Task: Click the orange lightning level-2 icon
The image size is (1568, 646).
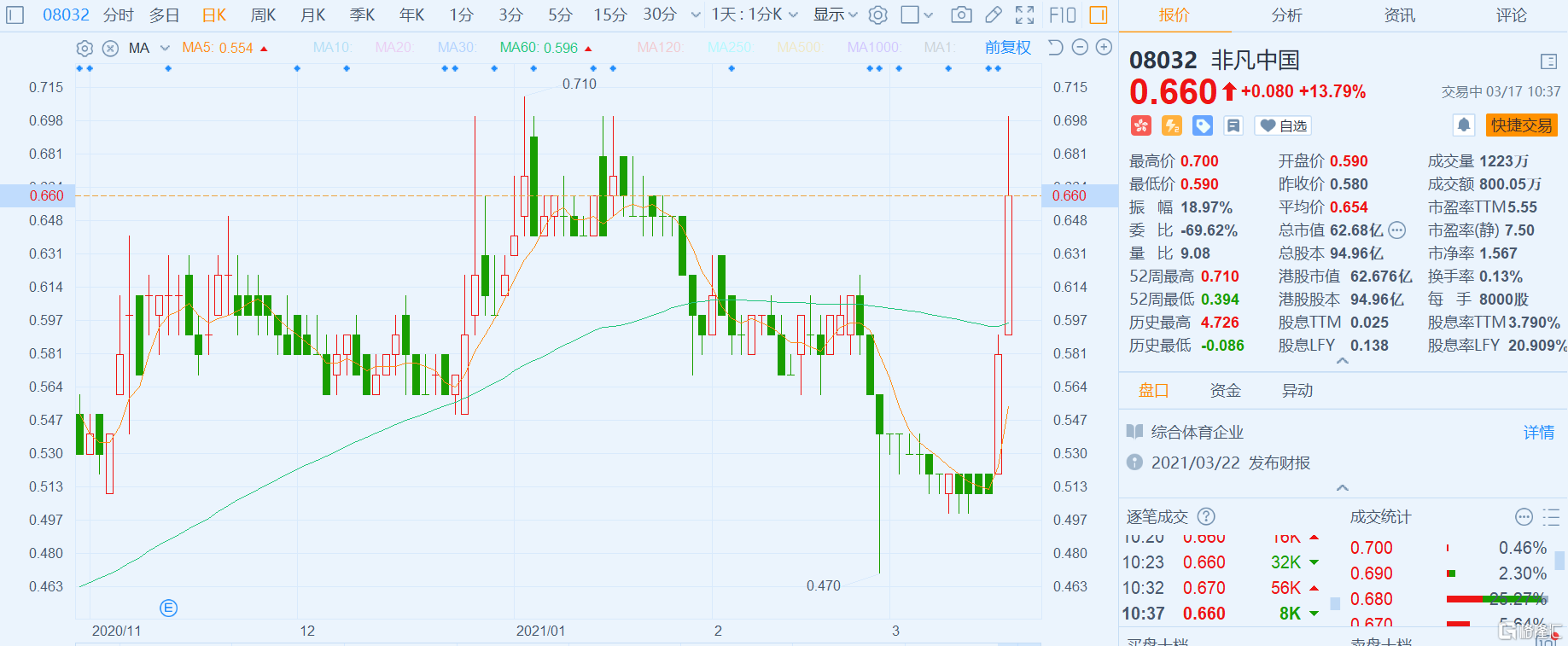Action: [1172, 125]
